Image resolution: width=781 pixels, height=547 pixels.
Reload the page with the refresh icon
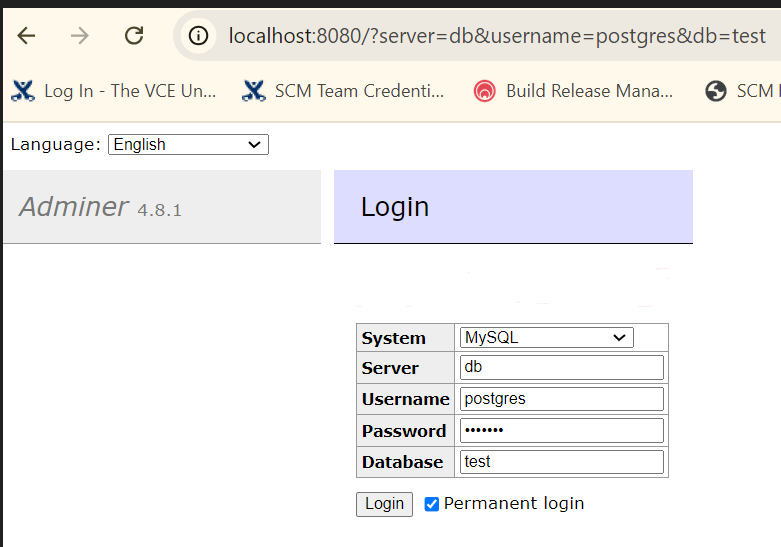click(134, 36)
